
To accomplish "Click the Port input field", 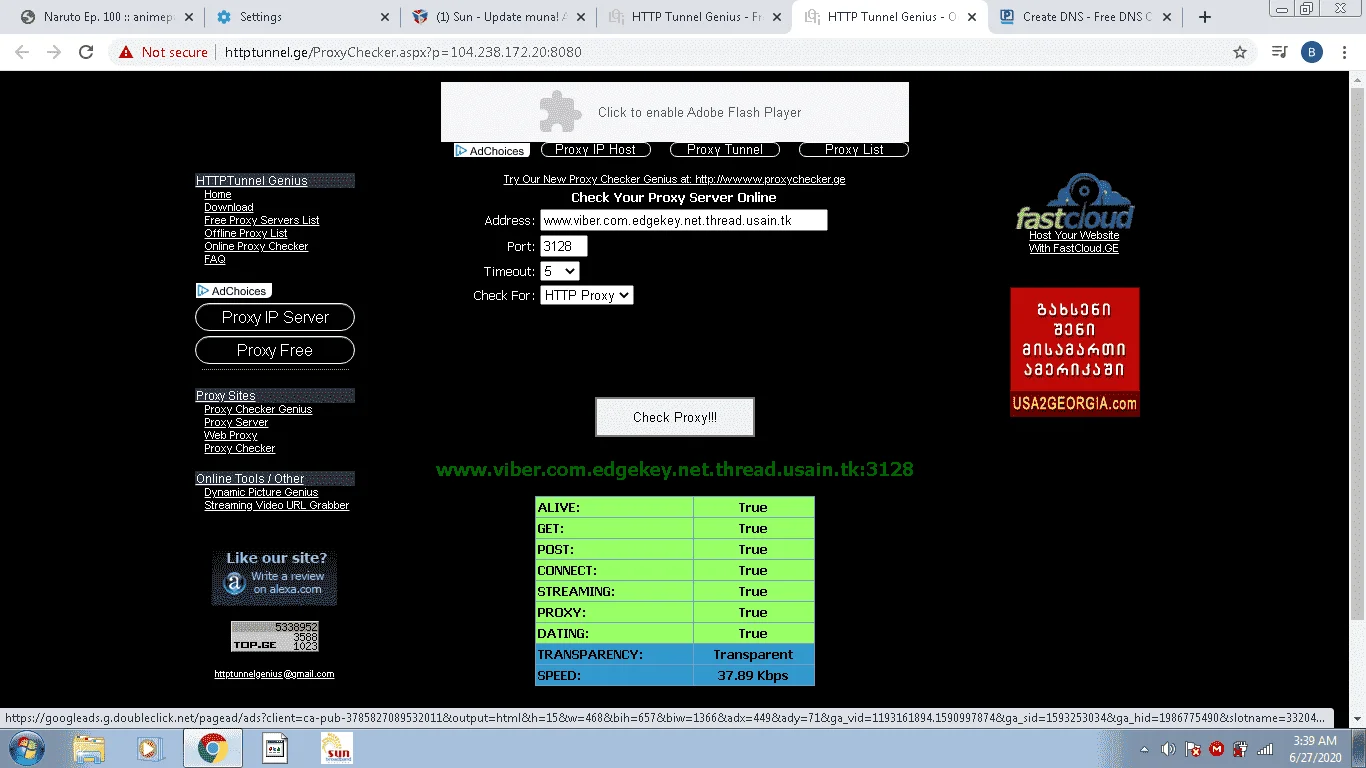I will point(564,246).
